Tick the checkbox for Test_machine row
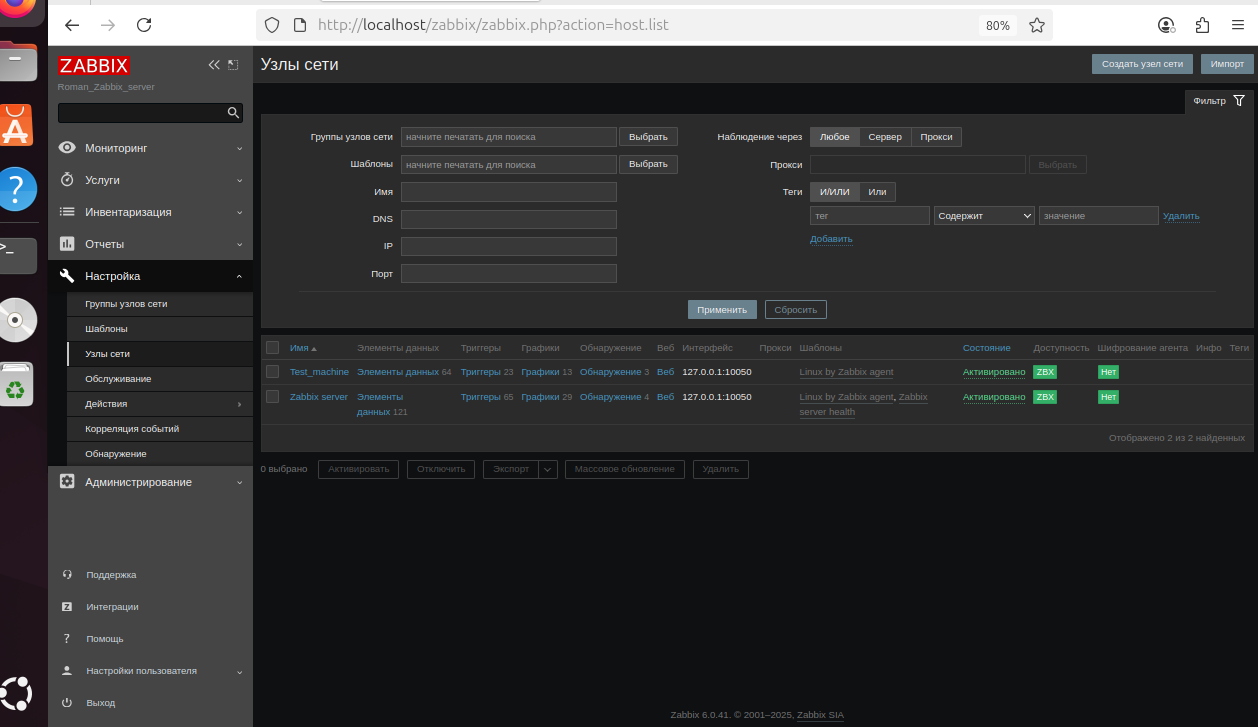 point(272,372)
